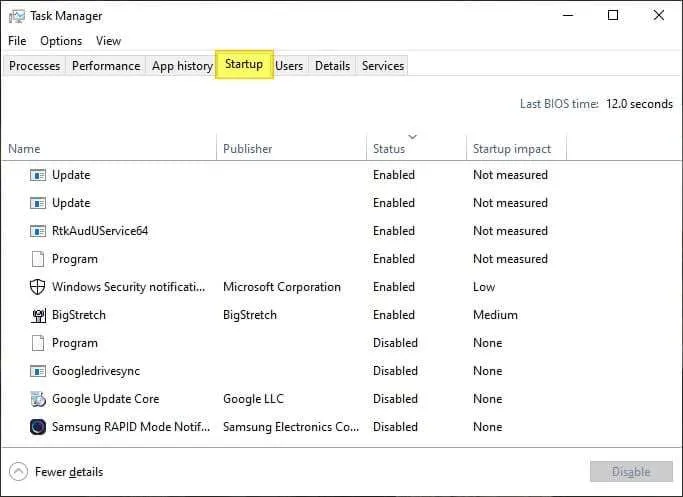683x497 pixels.
Task: Click the BigStretch publisher cell
Action: (250, 315)
